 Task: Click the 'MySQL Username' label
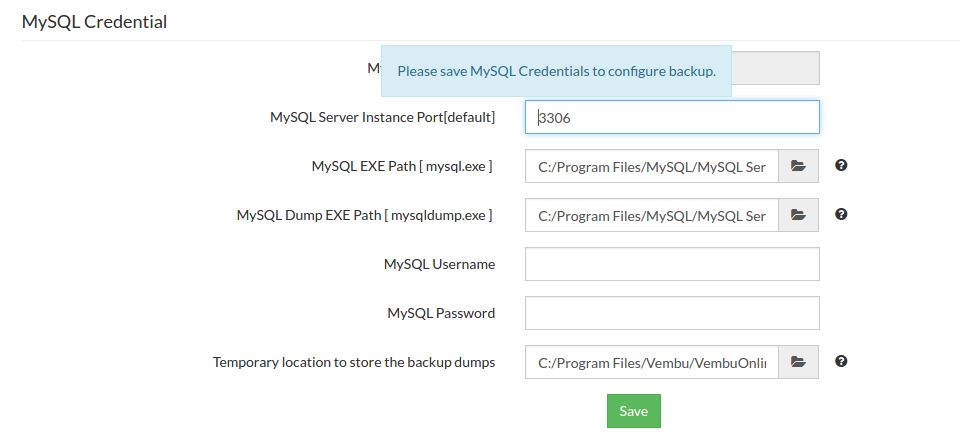(x=440, y=264)
